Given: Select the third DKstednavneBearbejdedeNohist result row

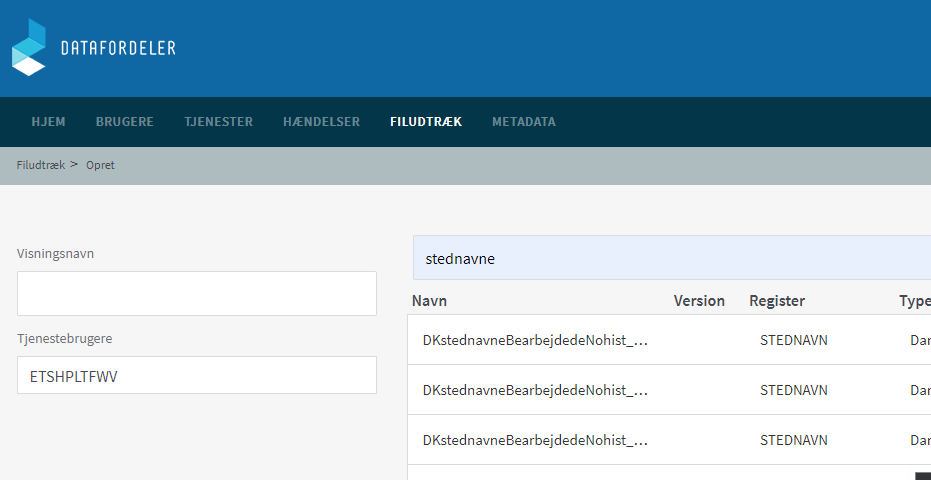Looking at the screenshot, I should point(536,440).
